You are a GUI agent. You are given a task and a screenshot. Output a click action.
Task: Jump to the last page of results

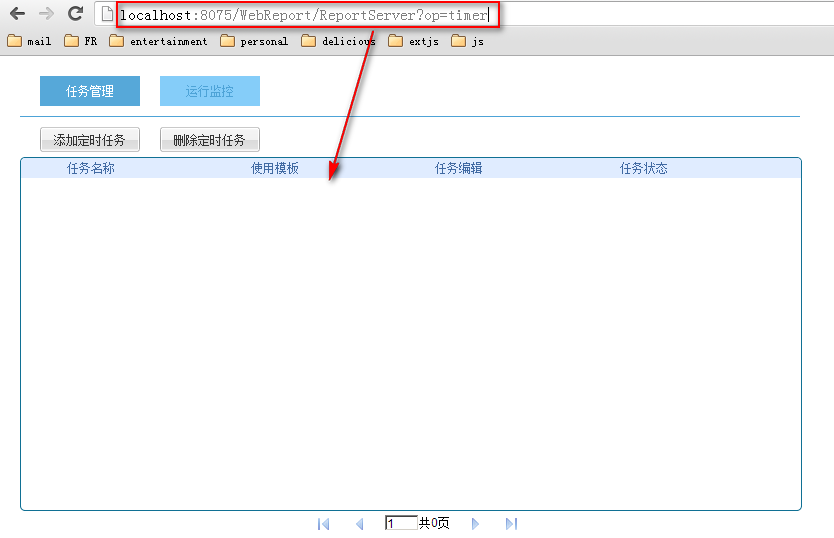511,524
